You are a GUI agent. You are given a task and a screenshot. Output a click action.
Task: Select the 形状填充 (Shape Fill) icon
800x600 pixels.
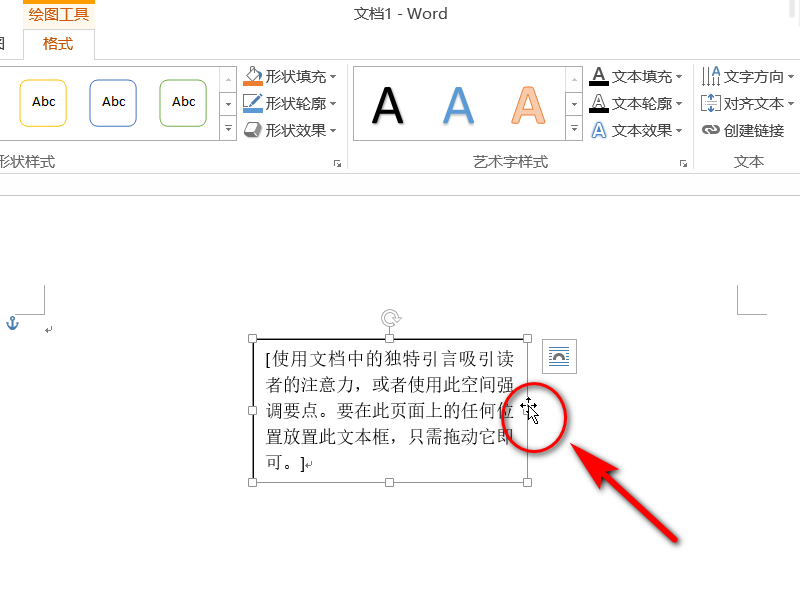coord(253,76)
